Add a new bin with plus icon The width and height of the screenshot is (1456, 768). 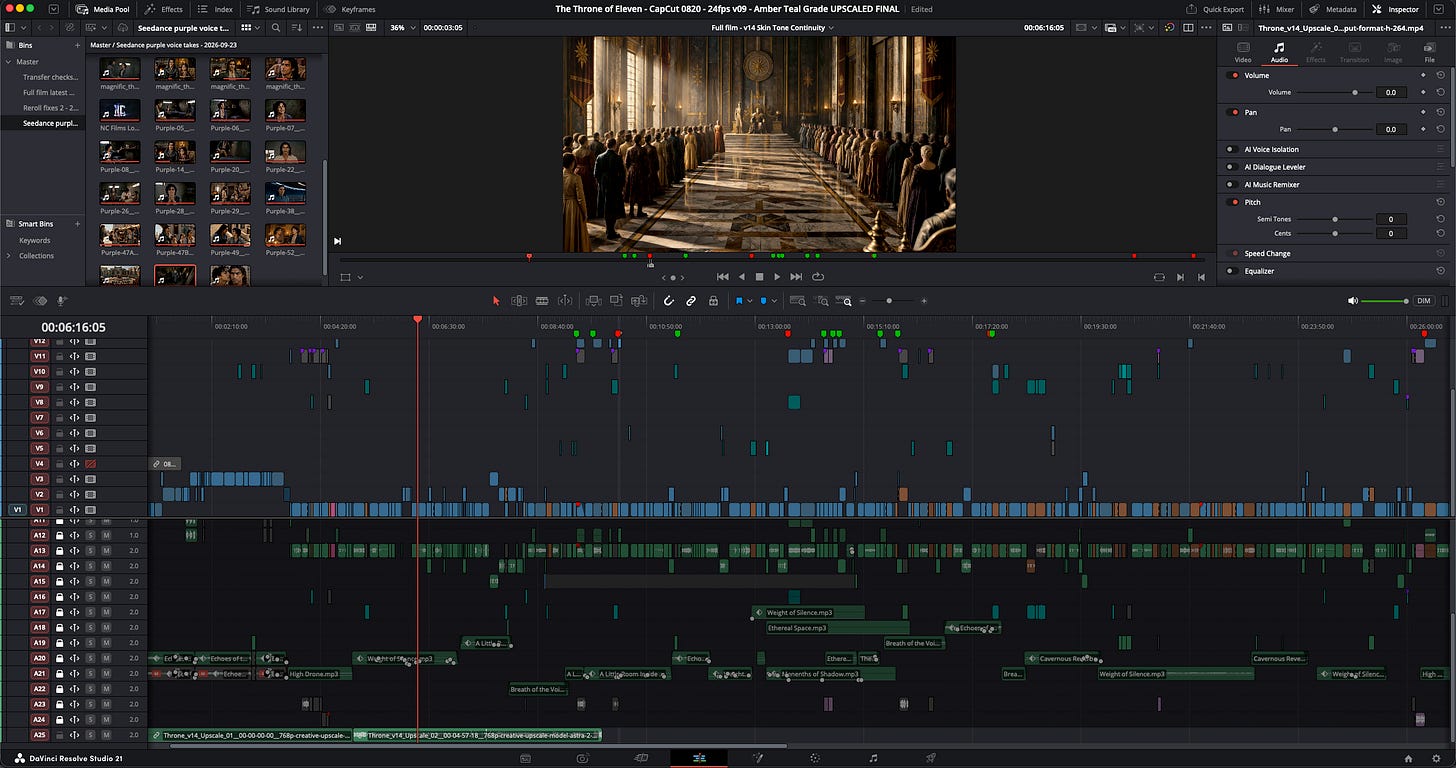(77, 45)
